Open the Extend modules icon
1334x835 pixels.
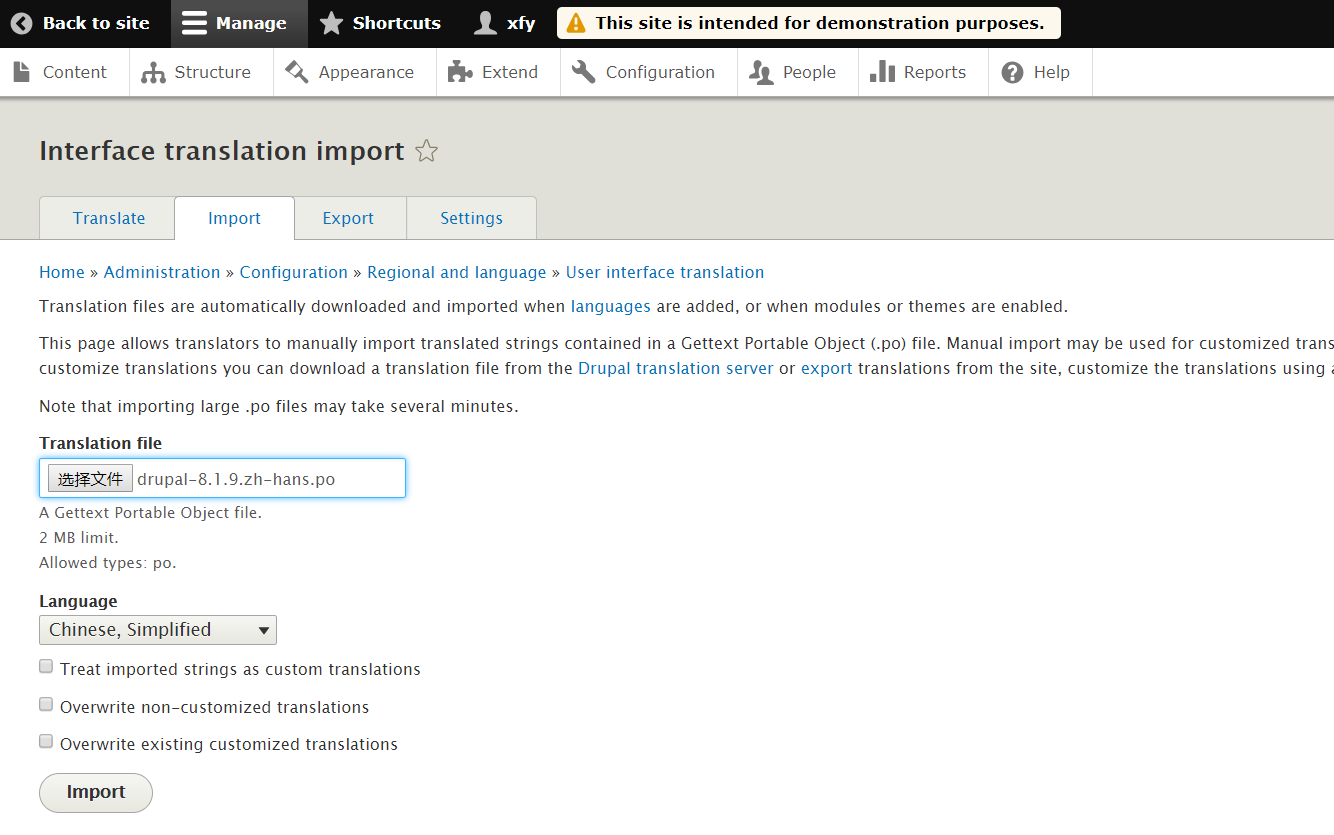(459, 71)
